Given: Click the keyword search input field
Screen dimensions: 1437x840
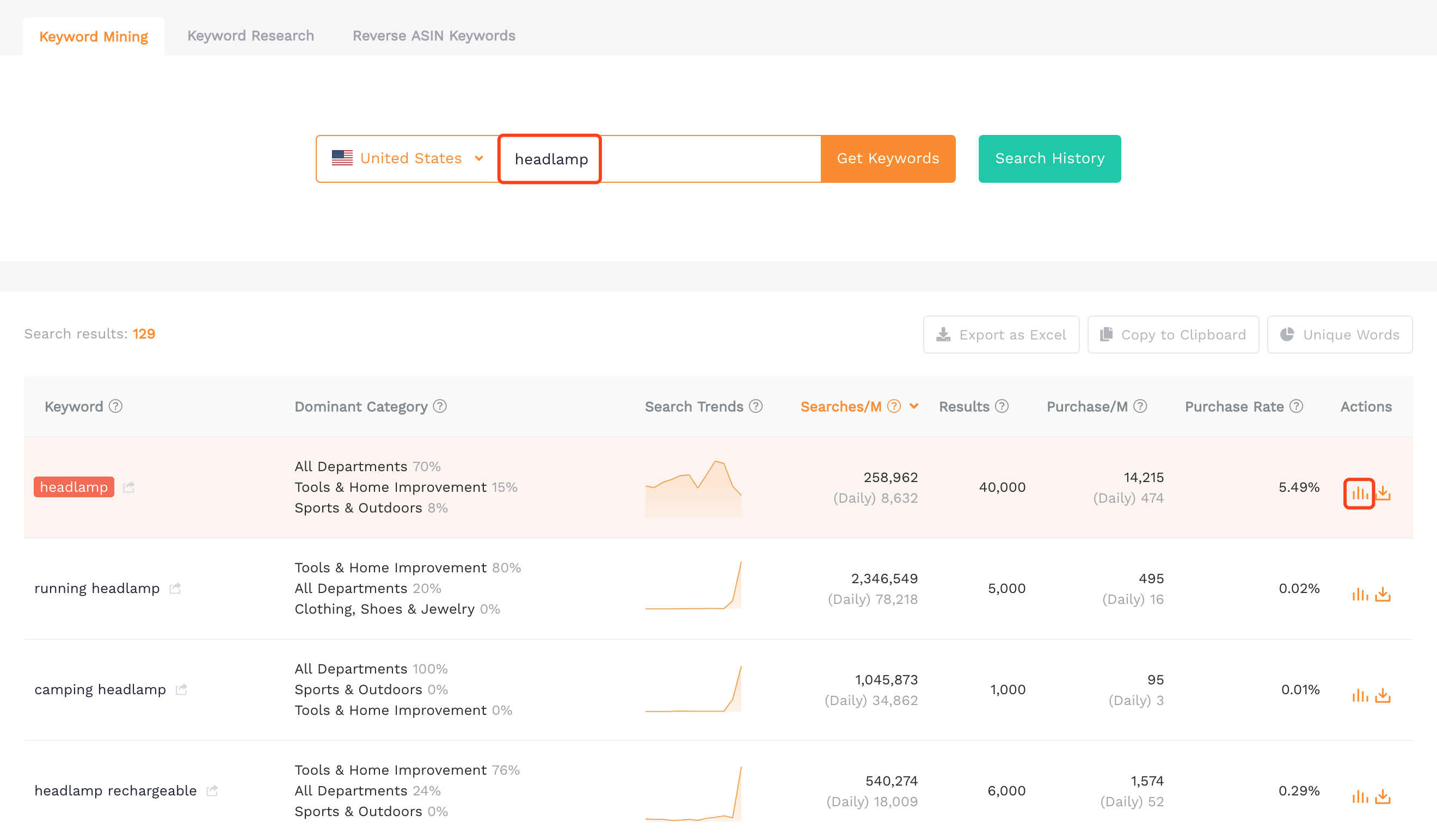Looking at the screenshot, I should coord(660,159).
